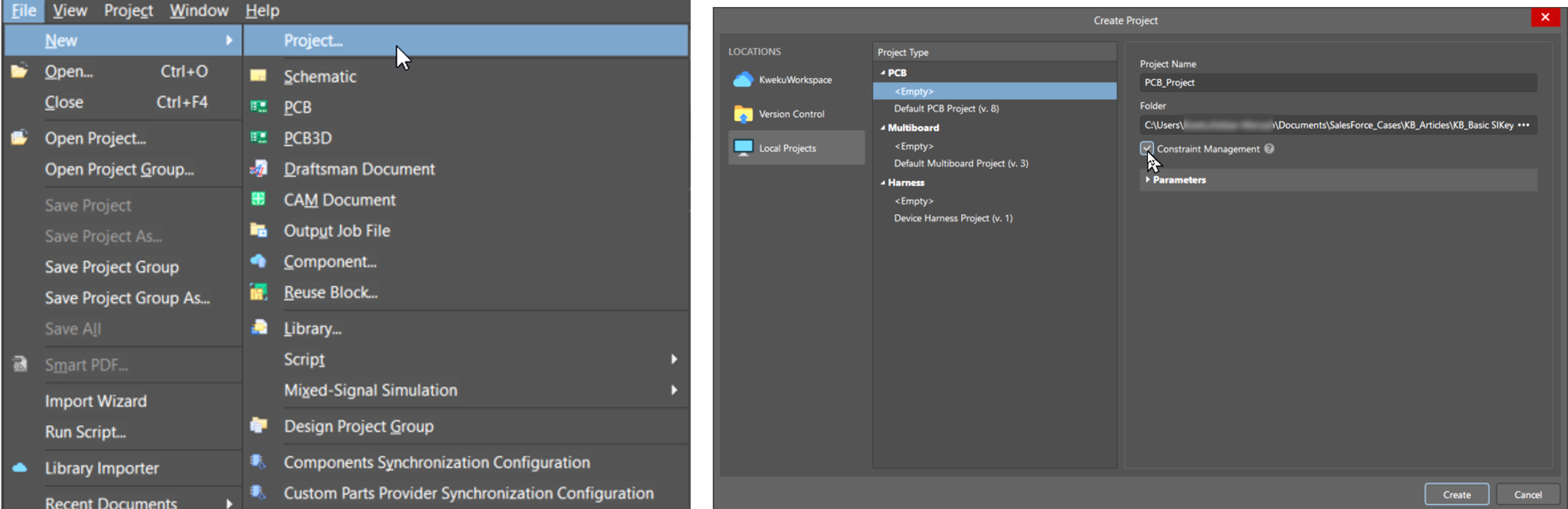Image resolution: width=1568 pixels, height=509 pixels.
Task: Click the PCB document icon
Action: 258,106
